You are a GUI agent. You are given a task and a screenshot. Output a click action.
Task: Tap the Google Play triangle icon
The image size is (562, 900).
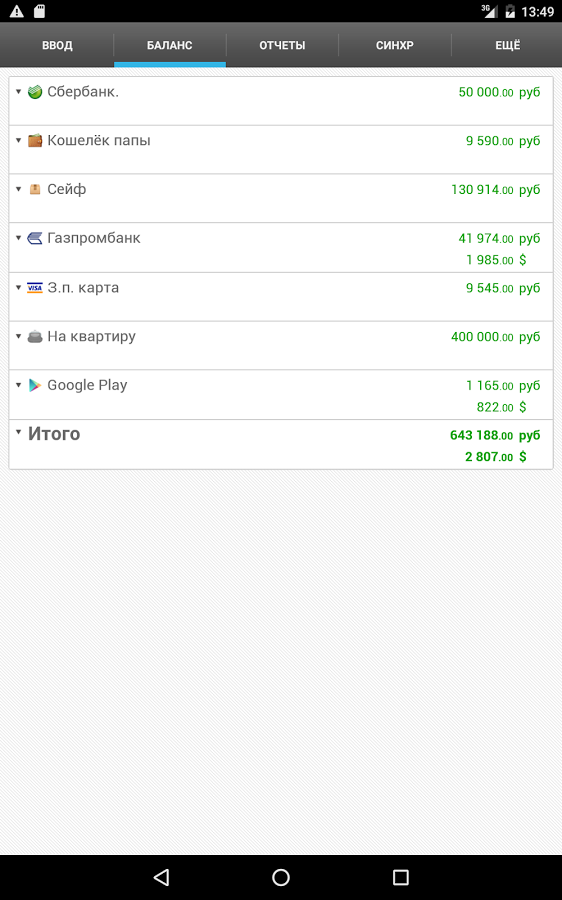(35, 385)
